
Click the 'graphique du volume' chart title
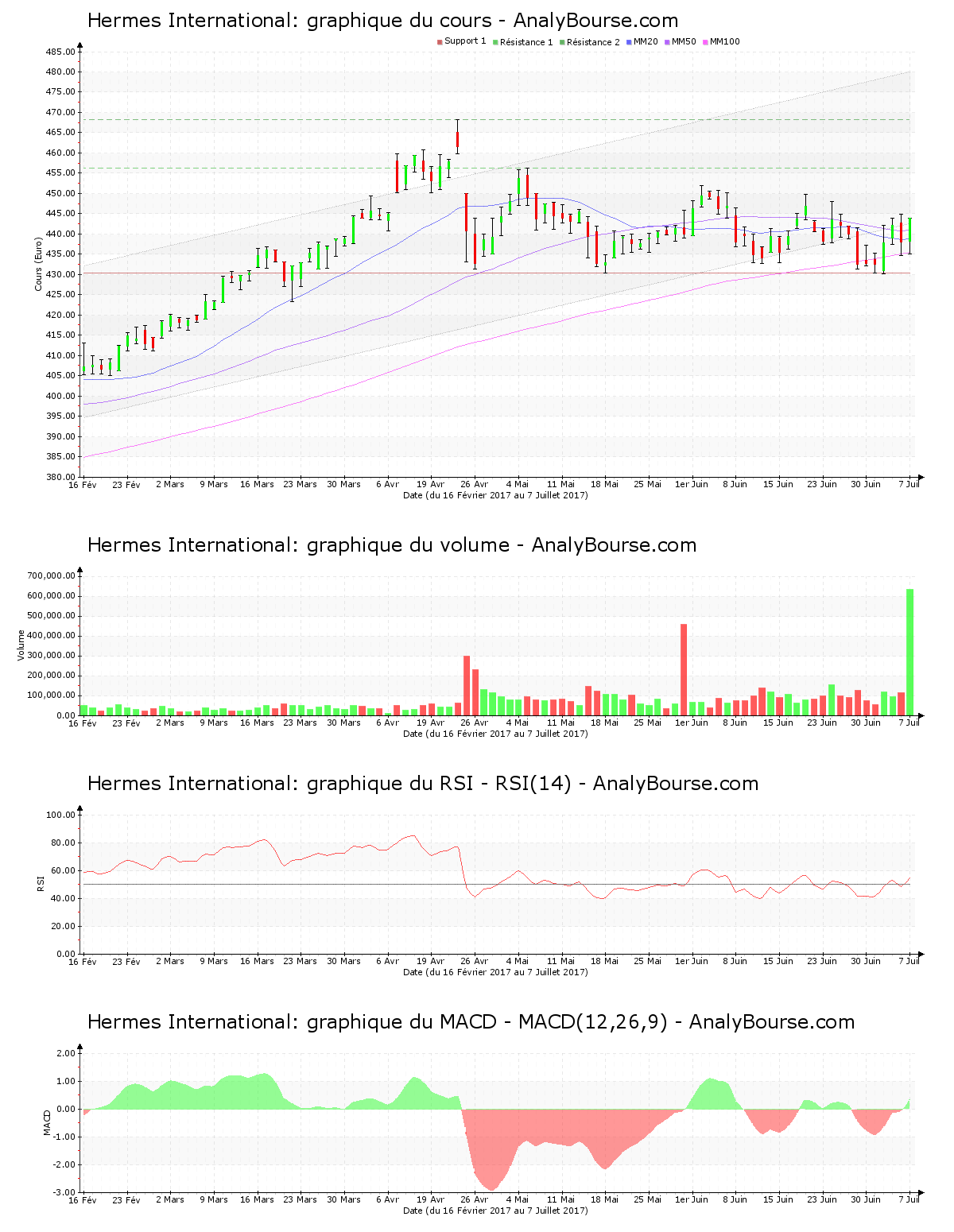pos(392,545)
